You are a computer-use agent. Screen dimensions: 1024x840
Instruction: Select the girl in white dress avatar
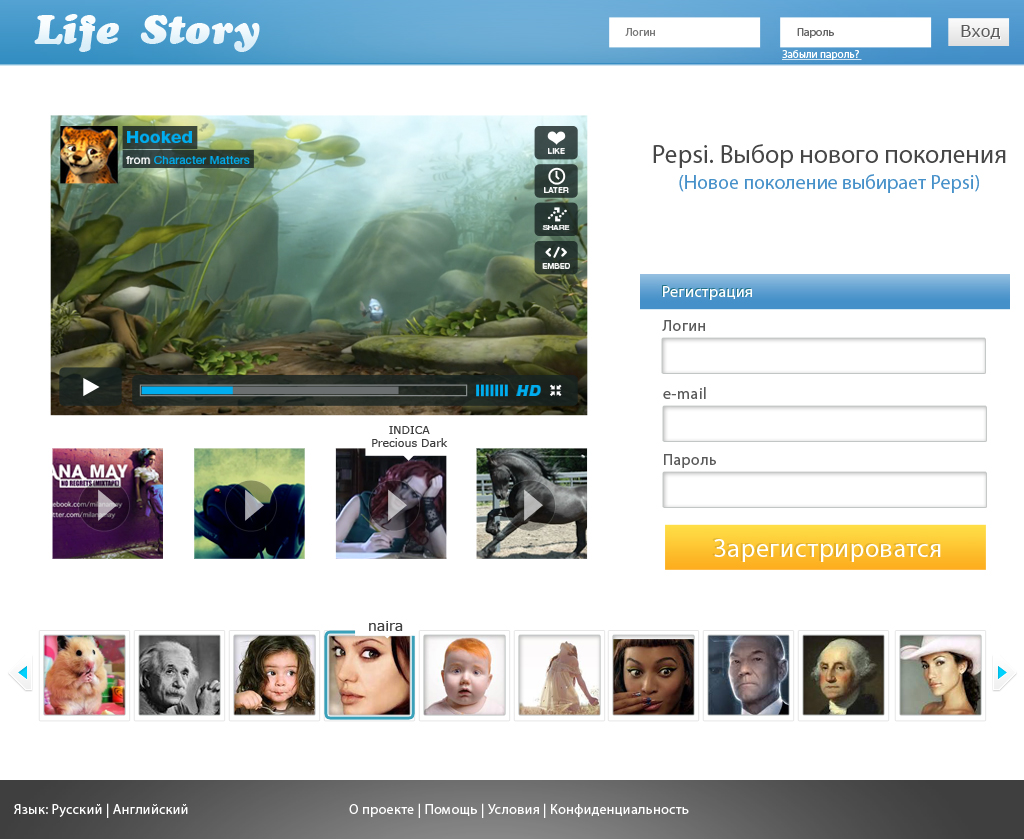tap(560, 675)
